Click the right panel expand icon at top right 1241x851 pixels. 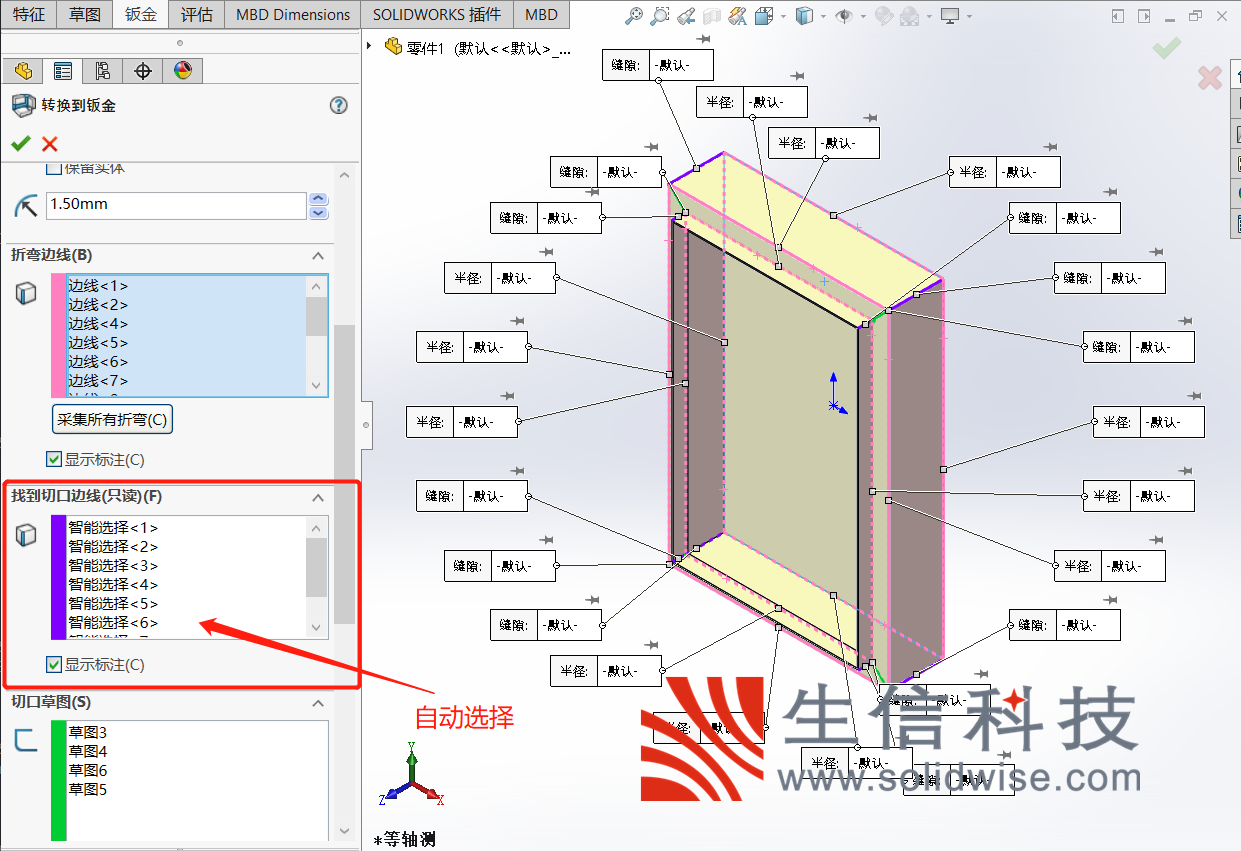point(1143,16)
